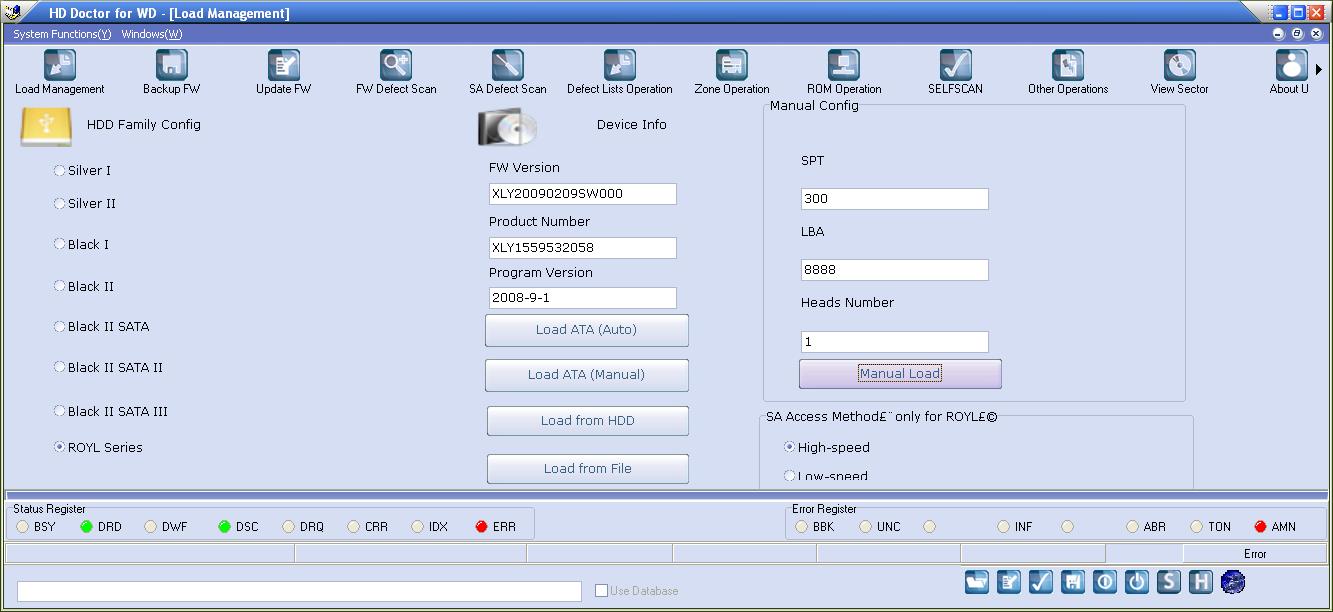The image size is (1333, 612).
Task: Click the Manual Load button
Action: (900, 374)
